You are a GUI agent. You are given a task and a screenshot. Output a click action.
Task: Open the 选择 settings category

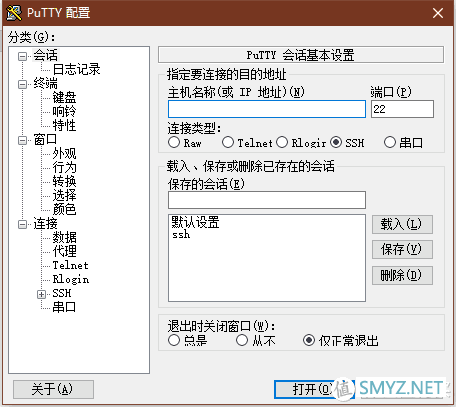point(64,195)
